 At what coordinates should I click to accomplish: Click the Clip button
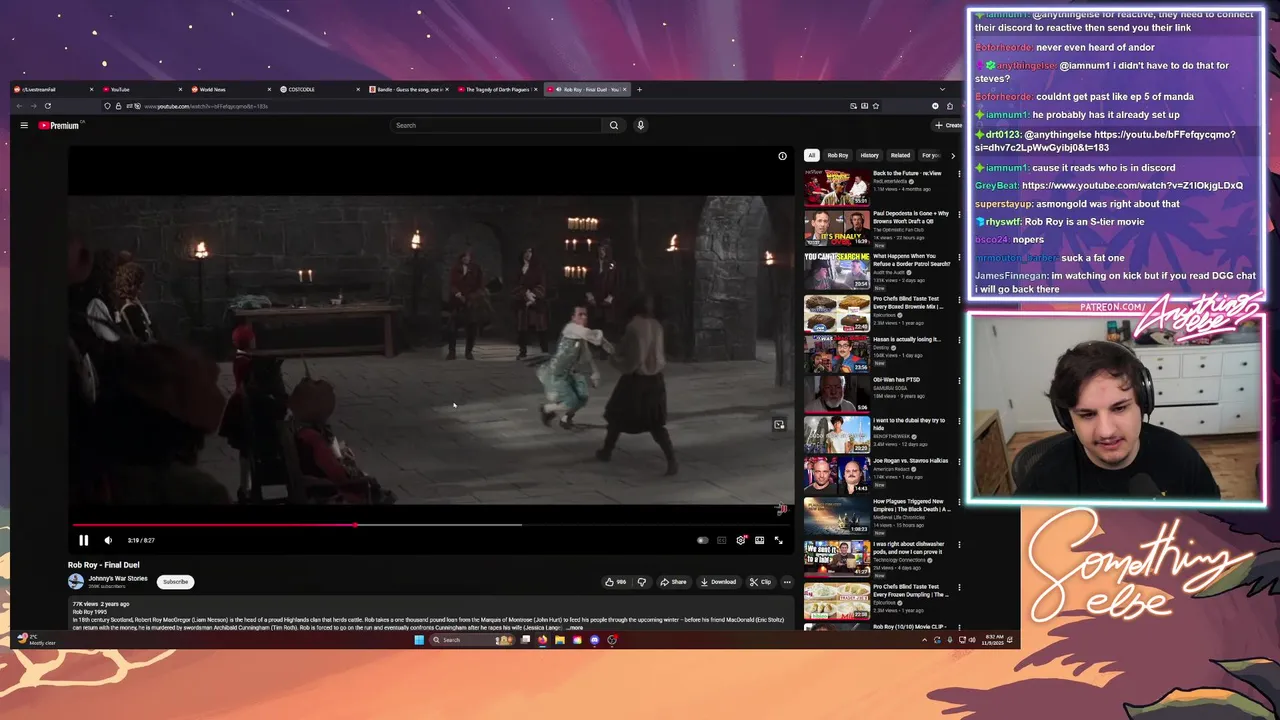[760, 582]
